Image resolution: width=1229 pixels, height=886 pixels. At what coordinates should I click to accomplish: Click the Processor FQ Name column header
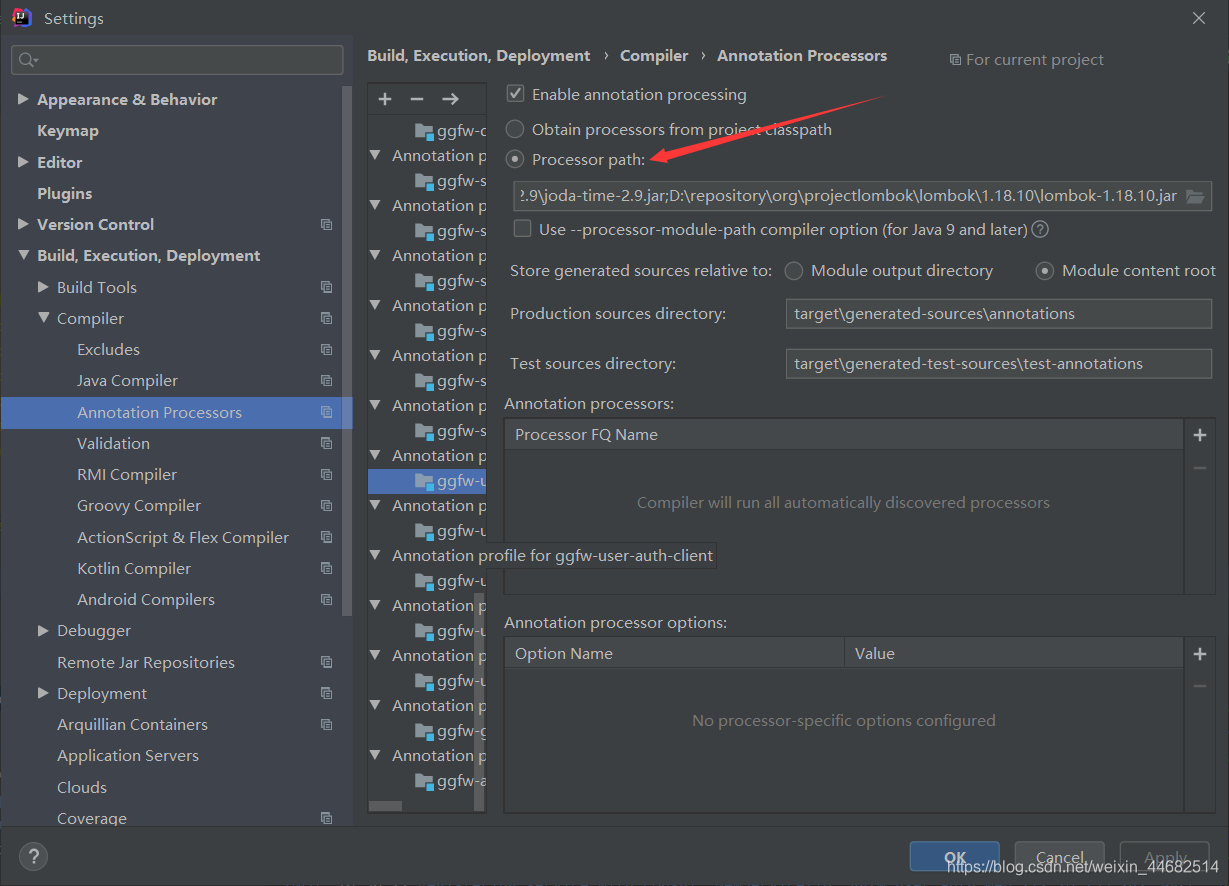(844, 435)
